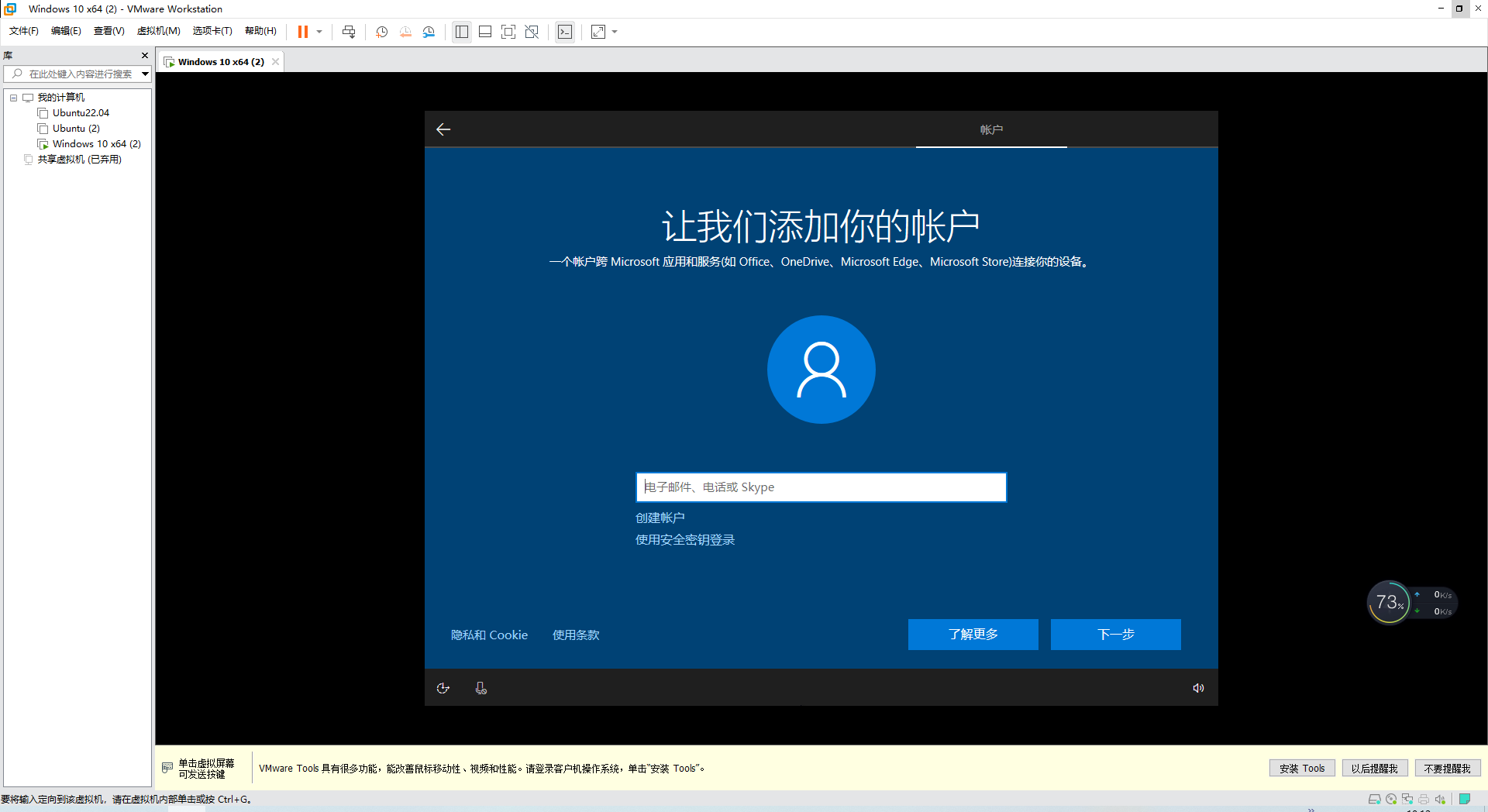The image size is (1488, 812).
Task: Enter full screen mode icon
Action: coord(508,32)
